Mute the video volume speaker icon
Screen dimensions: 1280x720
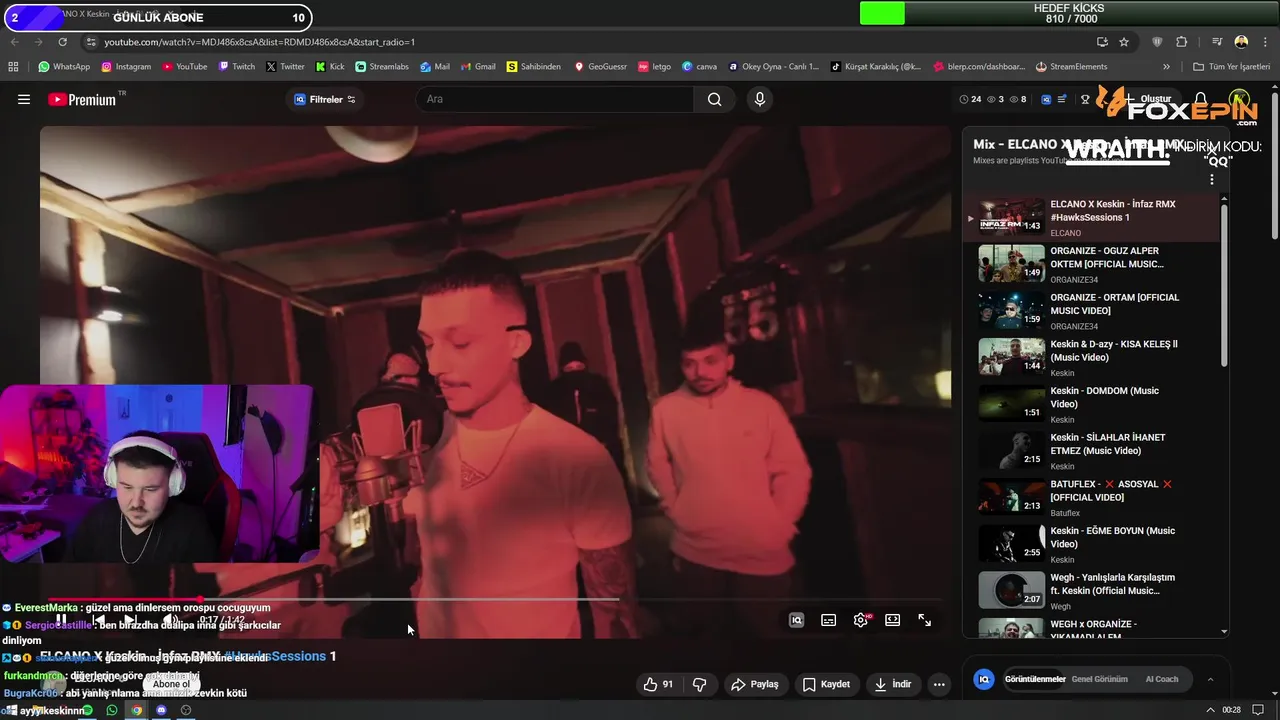tap(170, 620)
